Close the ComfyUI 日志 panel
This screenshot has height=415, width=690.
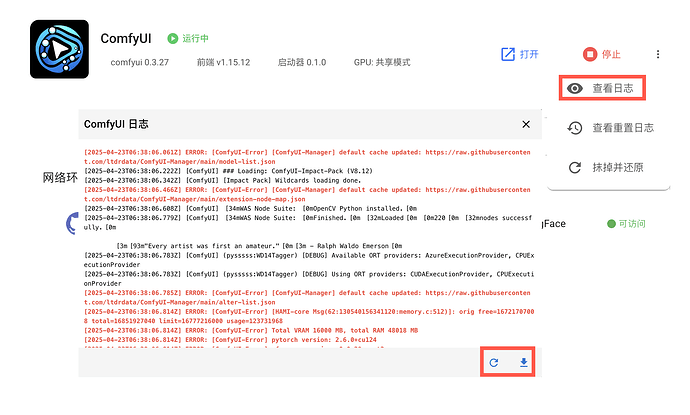pyautogui.click(x=526, y=125)
